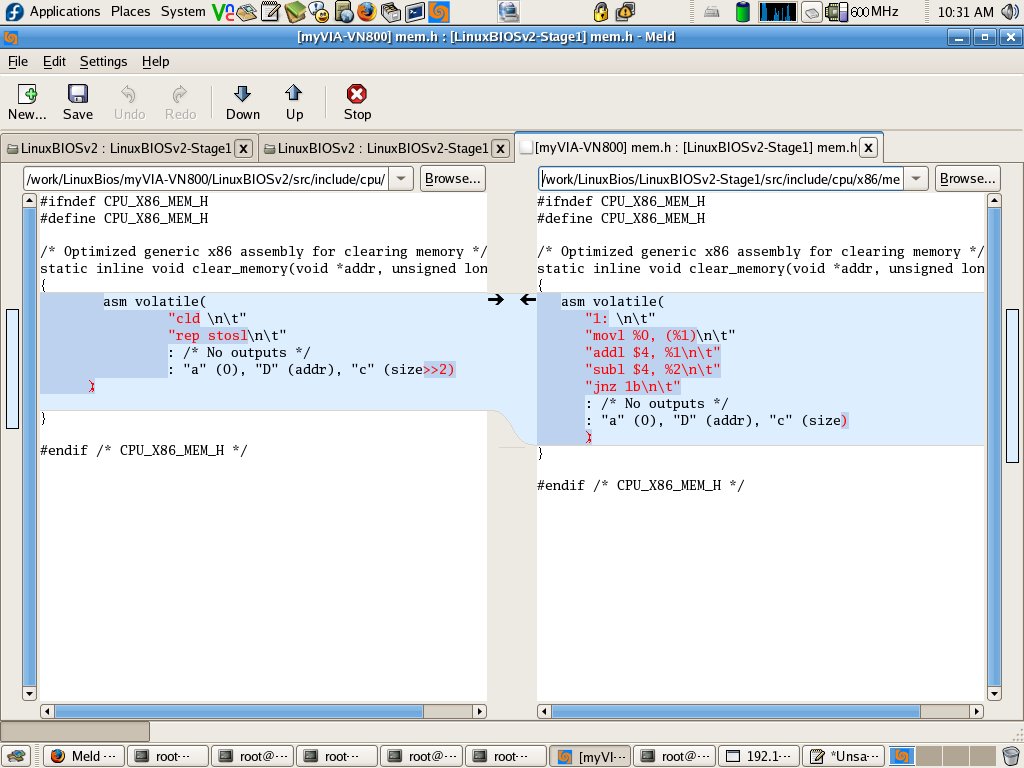
Task: Launch VNC viewer from top panel
Action: point(222,12)
